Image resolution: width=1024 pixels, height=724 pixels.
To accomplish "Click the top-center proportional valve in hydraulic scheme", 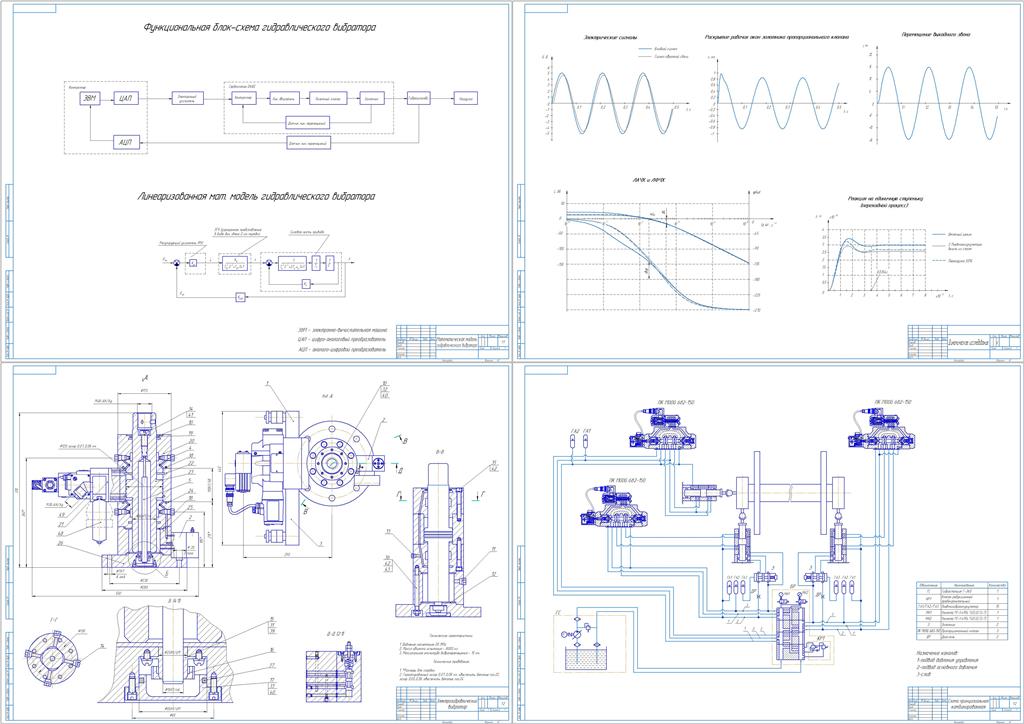I will 664,429.
